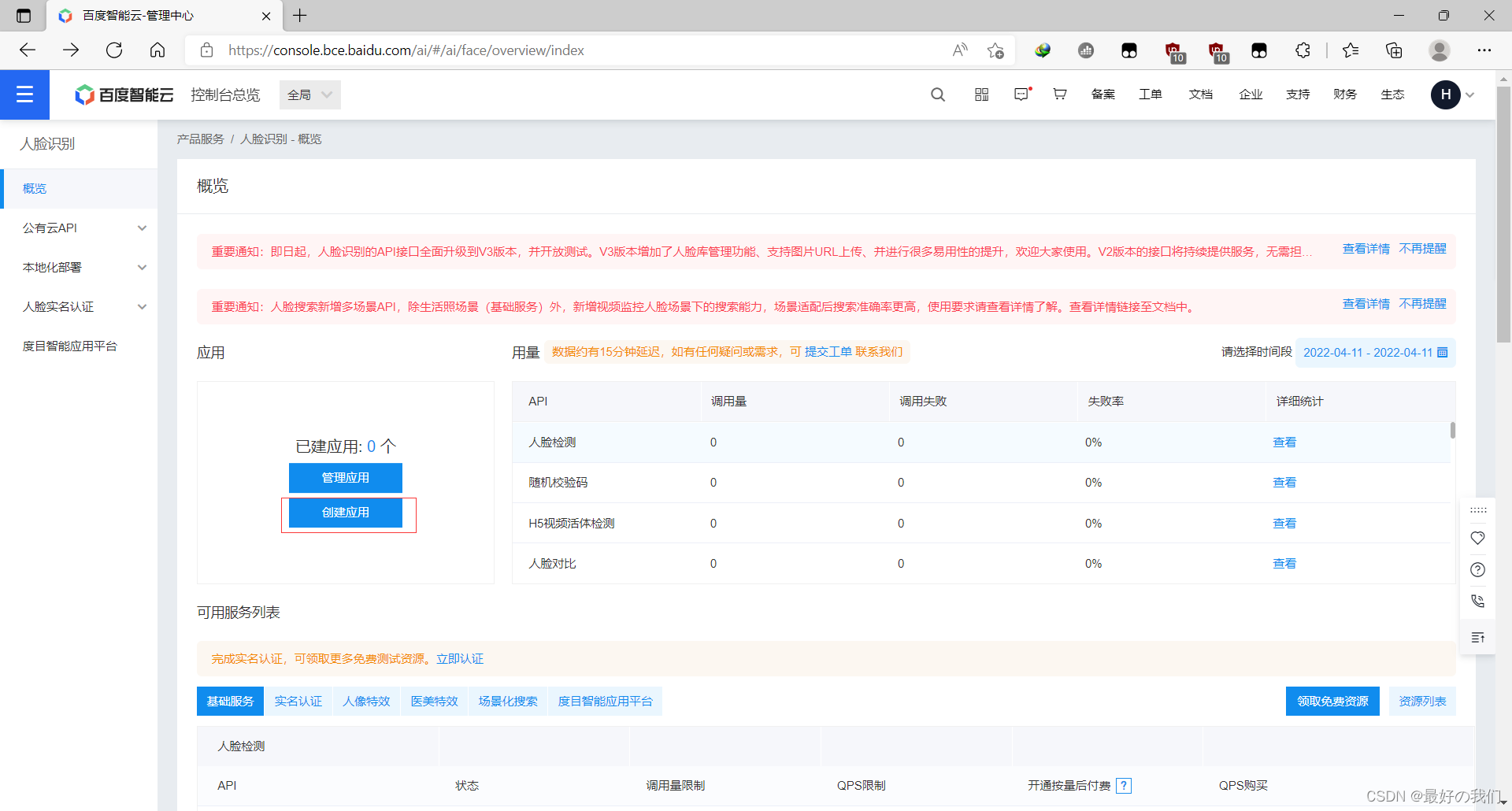Open the read aloud icon
Screen dimensions: 1512x811
(959, 50)
